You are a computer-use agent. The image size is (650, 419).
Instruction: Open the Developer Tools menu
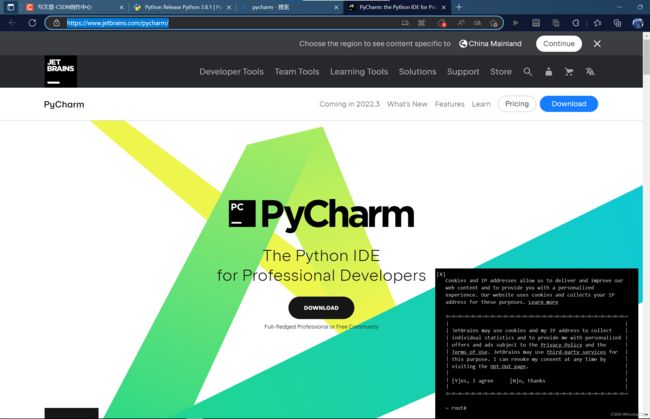[x=231, y=72]
